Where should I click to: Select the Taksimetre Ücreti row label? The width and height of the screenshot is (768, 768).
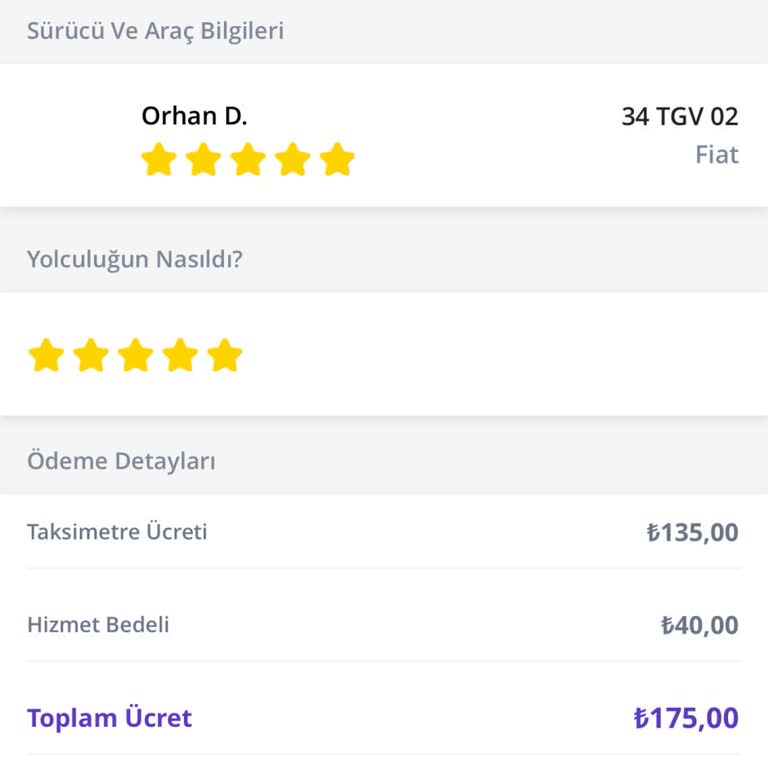(117, 532)
